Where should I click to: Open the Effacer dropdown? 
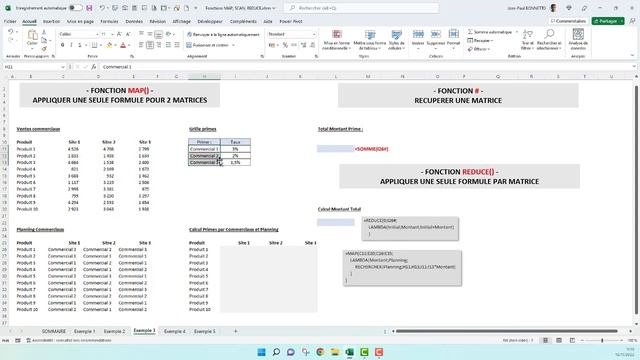478,49
